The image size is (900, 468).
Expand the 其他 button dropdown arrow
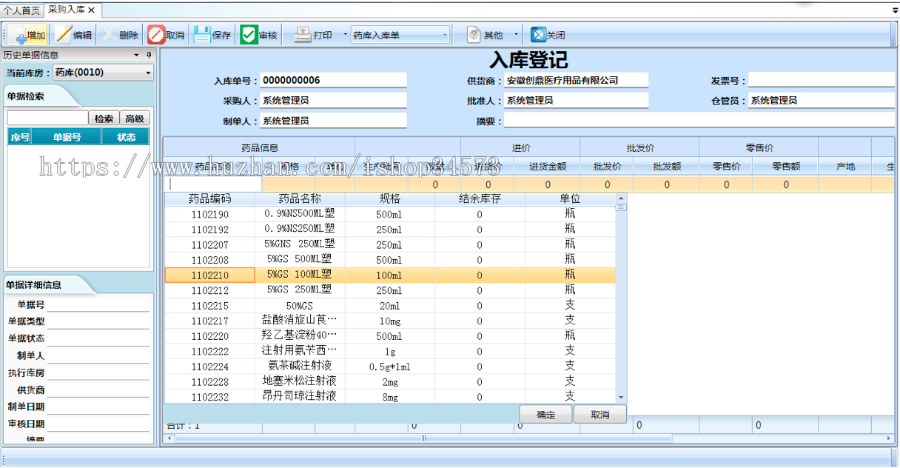516,34
